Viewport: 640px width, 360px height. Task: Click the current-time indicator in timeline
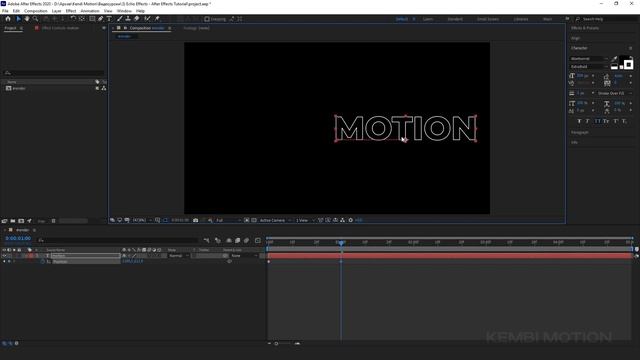[x=341, y=243]
